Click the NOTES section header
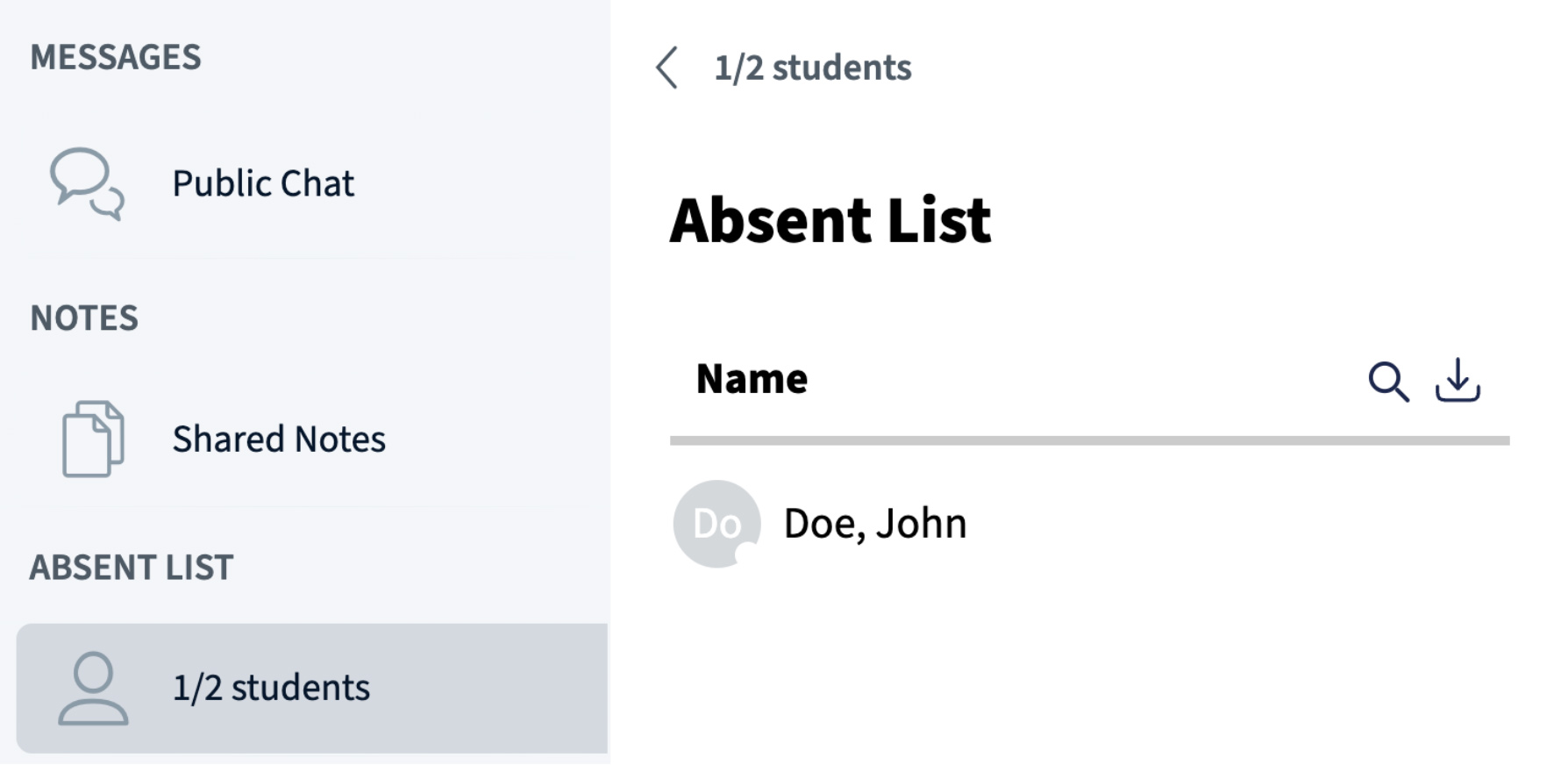 click(x=84, y=318)
